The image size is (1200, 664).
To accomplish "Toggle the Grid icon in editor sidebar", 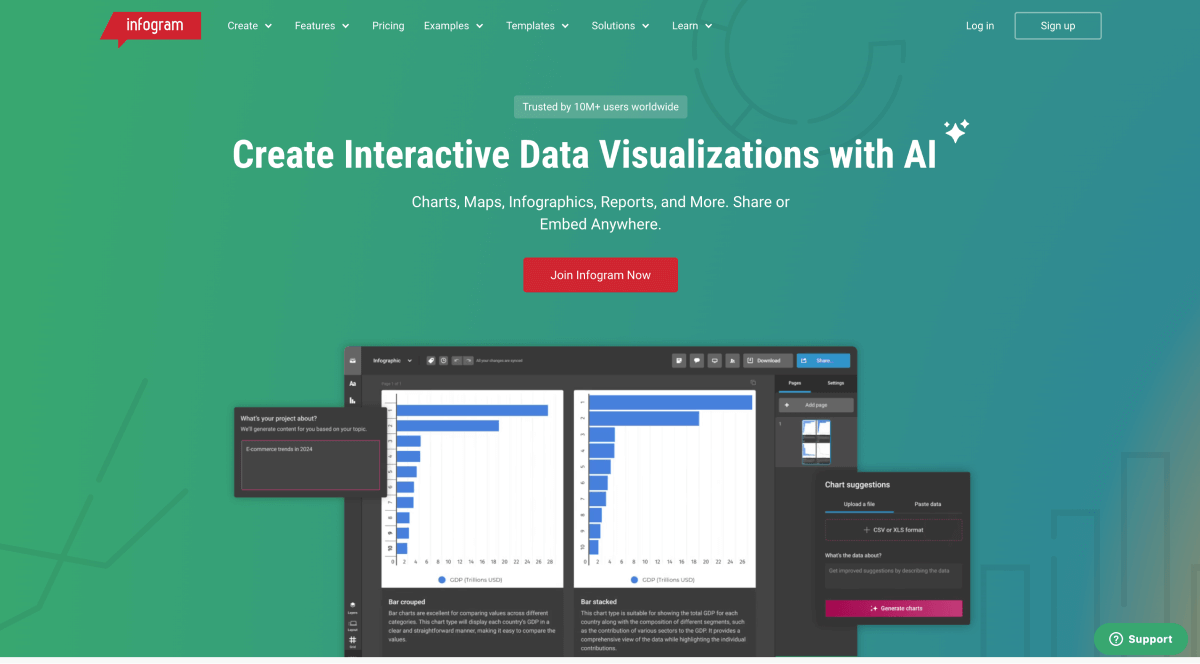I will pos(353,642).
